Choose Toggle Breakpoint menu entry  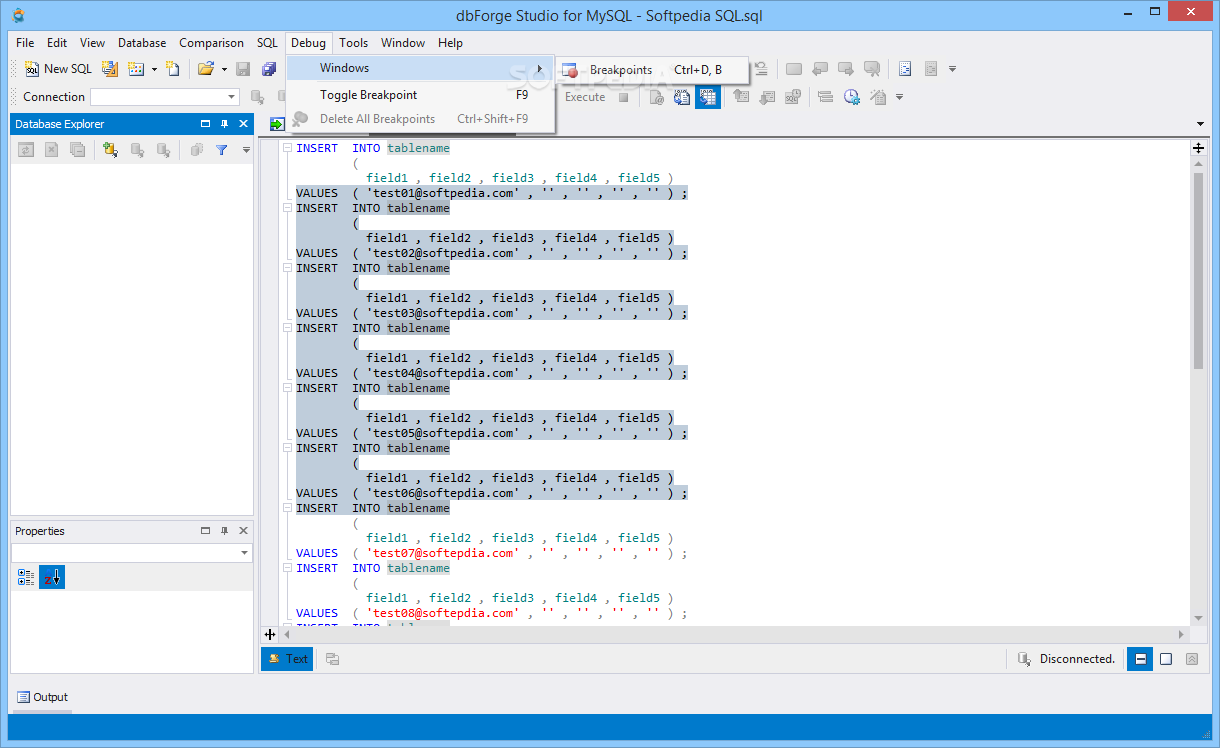(x=420, y=94)
